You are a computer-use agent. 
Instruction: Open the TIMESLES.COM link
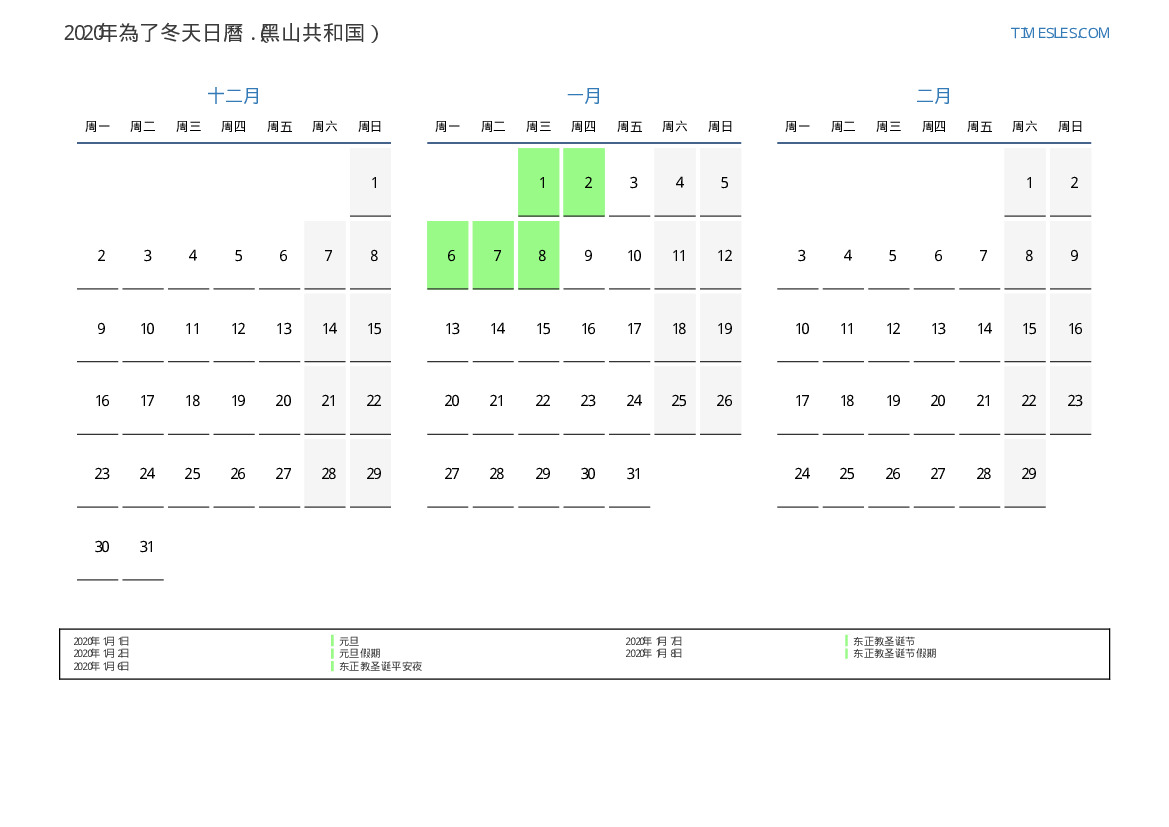tap(1059, 33)
